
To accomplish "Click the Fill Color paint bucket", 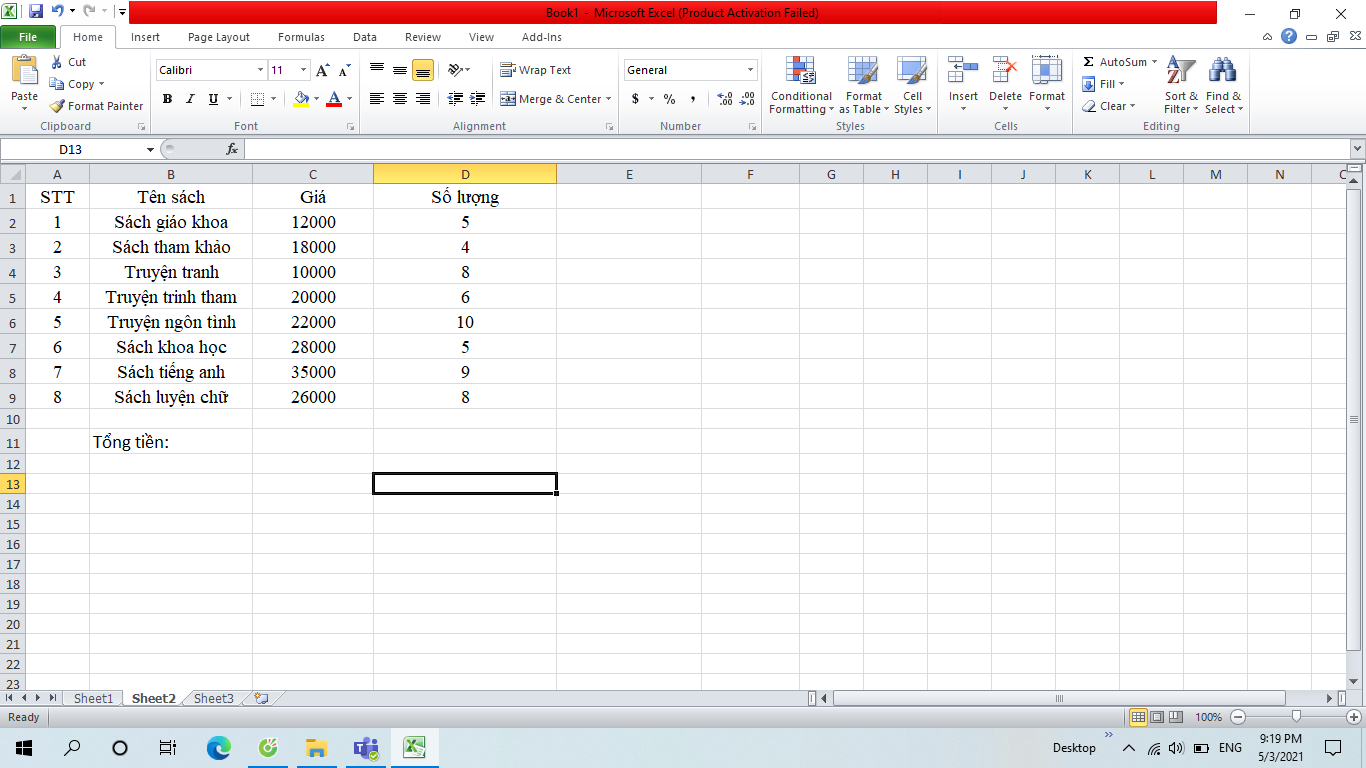I will pyautogui.click(x=302, y=99).
